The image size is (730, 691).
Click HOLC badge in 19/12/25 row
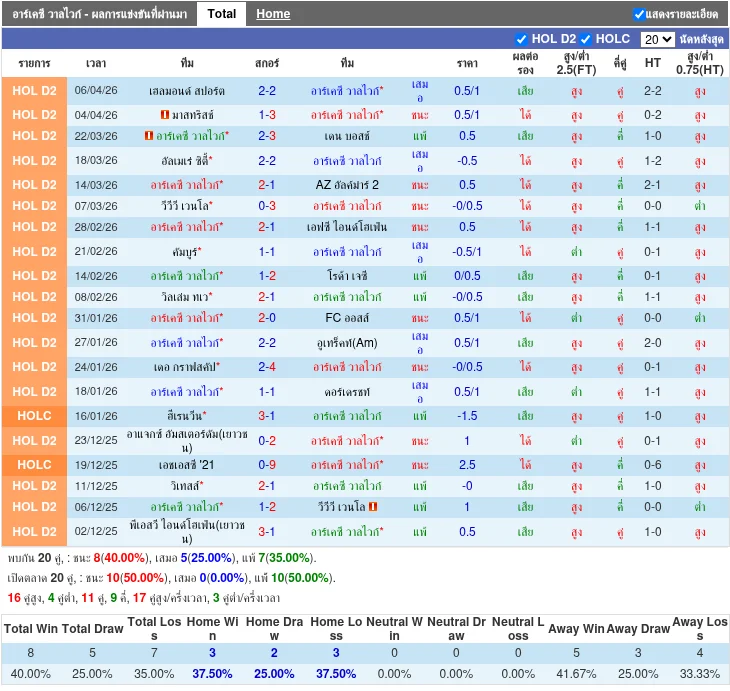[x=34, y=465]
